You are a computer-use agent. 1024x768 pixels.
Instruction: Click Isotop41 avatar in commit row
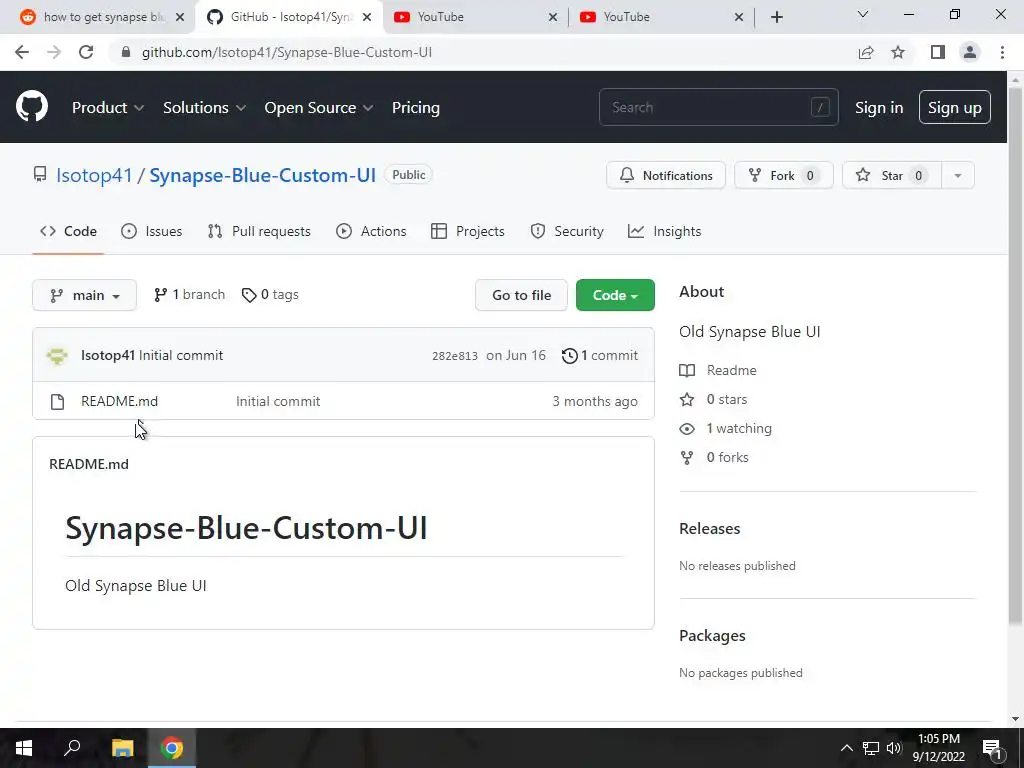tap(57, 355)
